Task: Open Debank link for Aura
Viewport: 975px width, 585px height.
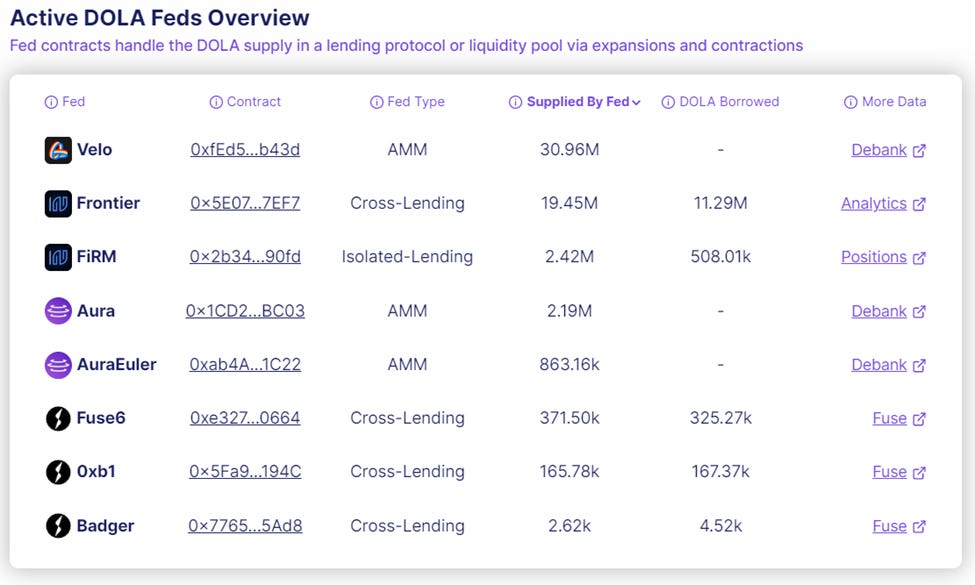Action: pos(879,311)
